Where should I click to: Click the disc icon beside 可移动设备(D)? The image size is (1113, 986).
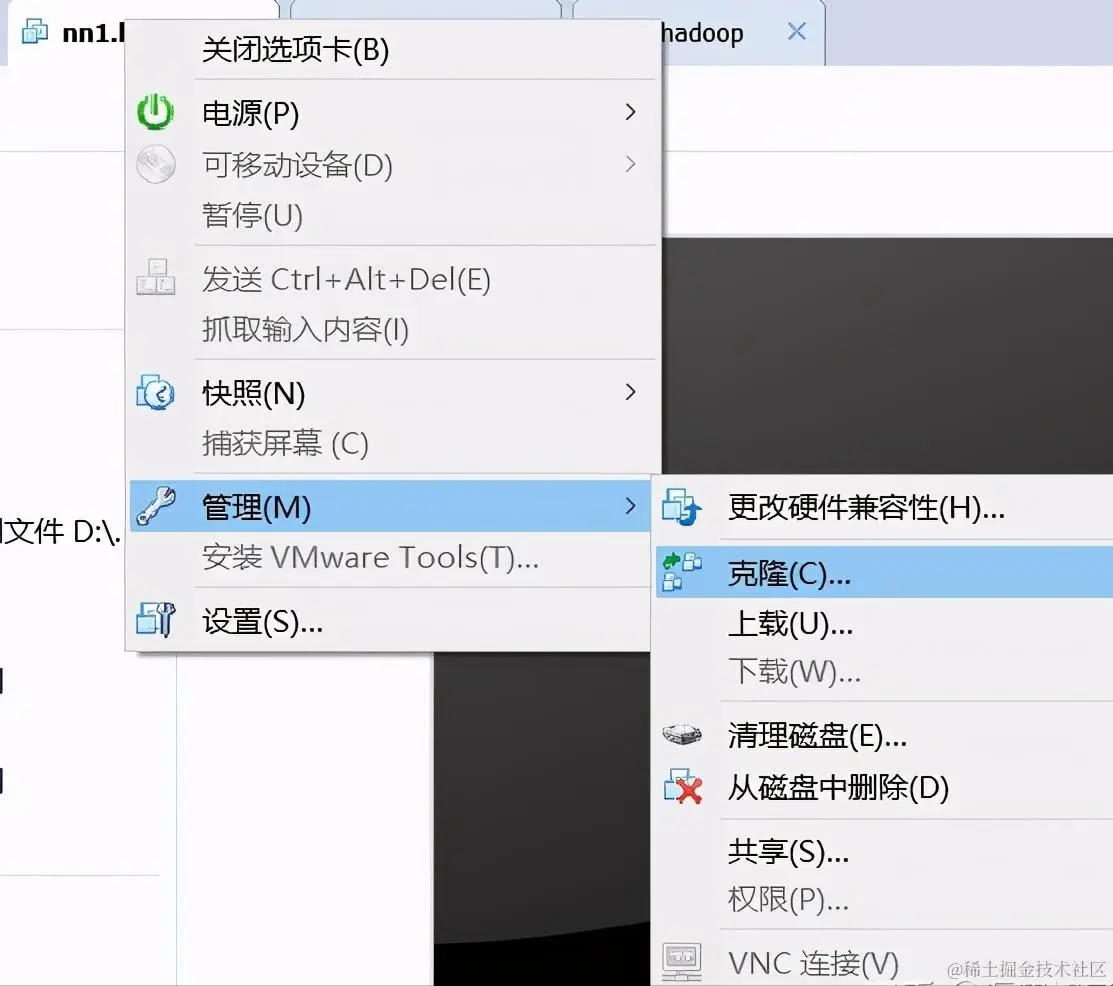click(x=155, y=164)
